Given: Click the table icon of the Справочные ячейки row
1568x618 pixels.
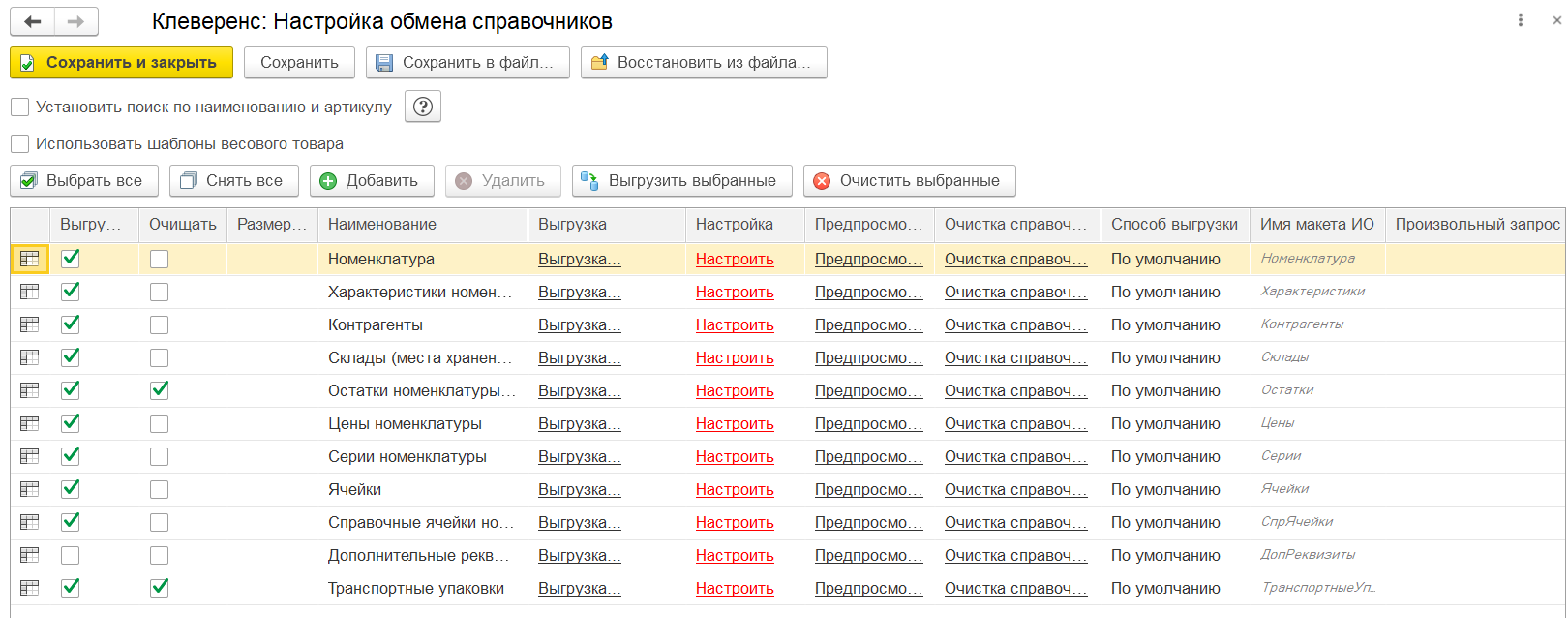Looking at the screenshot, I should [x=30, y=522].
